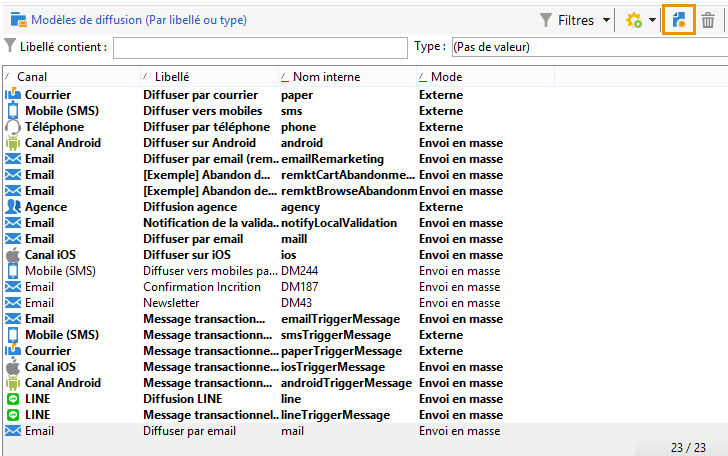Click the gear actions icon
728x456 pixels.
632,20
